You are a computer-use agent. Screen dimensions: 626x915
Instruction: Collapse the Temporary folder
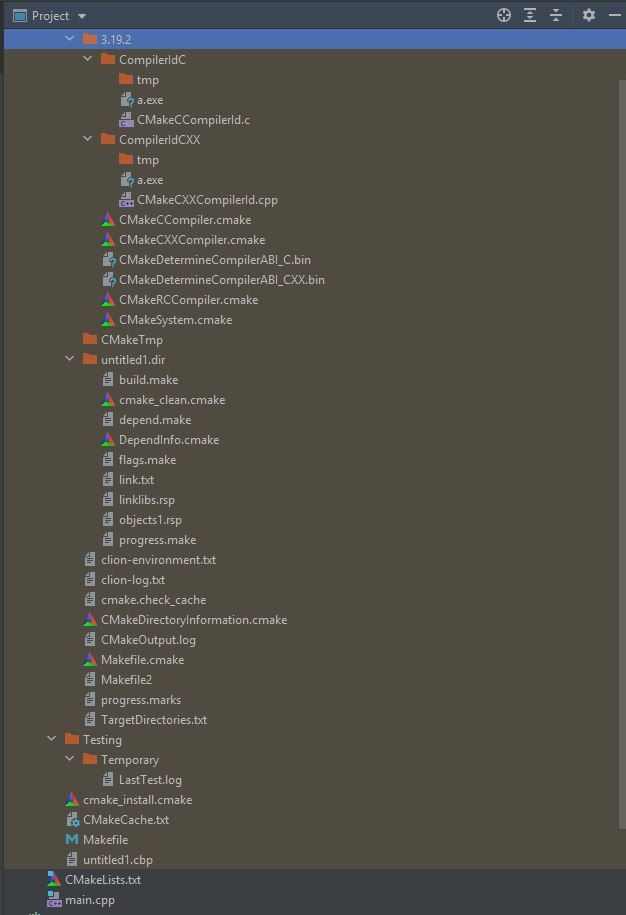pos(69,759)
